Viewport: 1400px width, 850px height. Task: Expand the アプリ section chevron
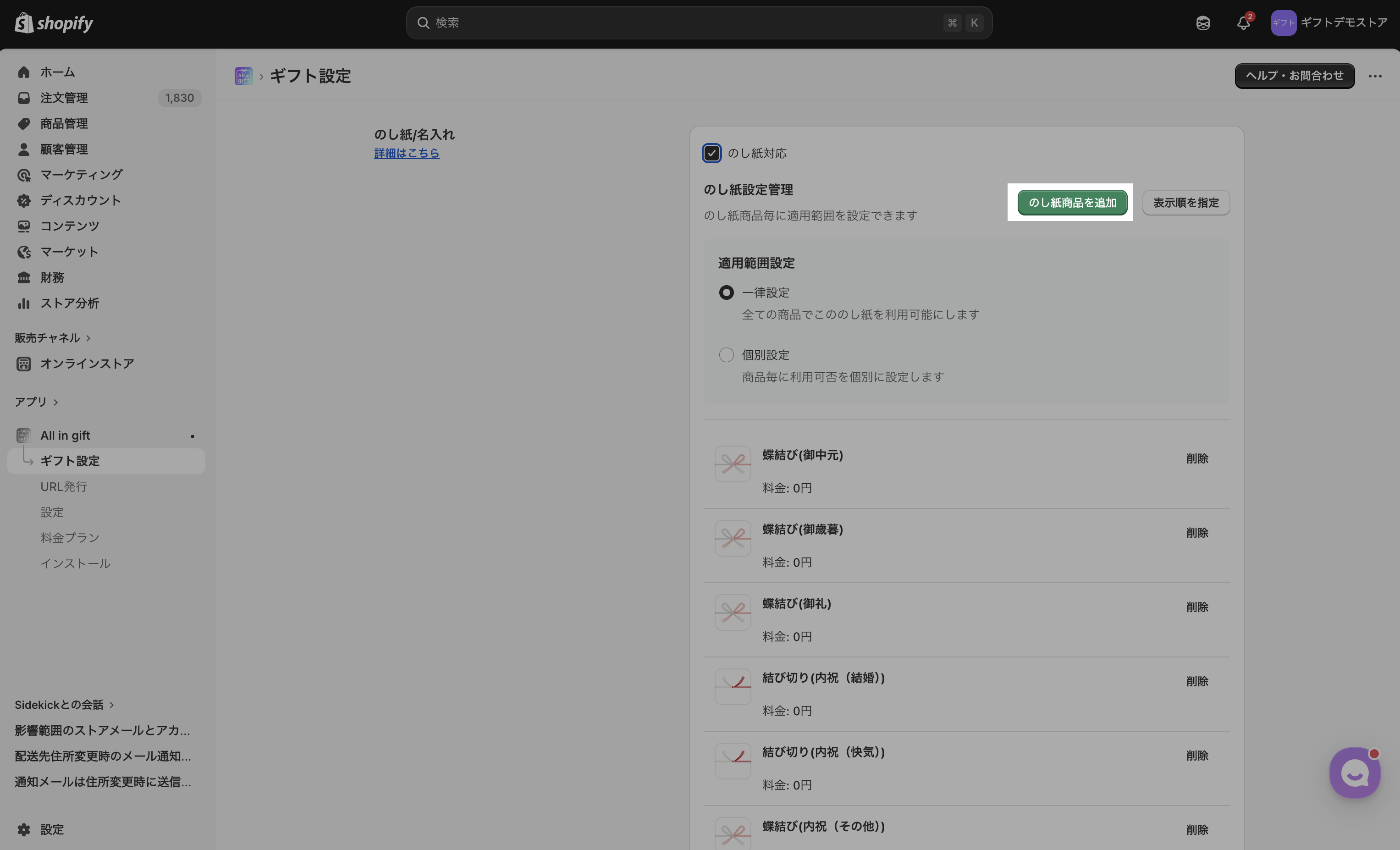[55, 402]
